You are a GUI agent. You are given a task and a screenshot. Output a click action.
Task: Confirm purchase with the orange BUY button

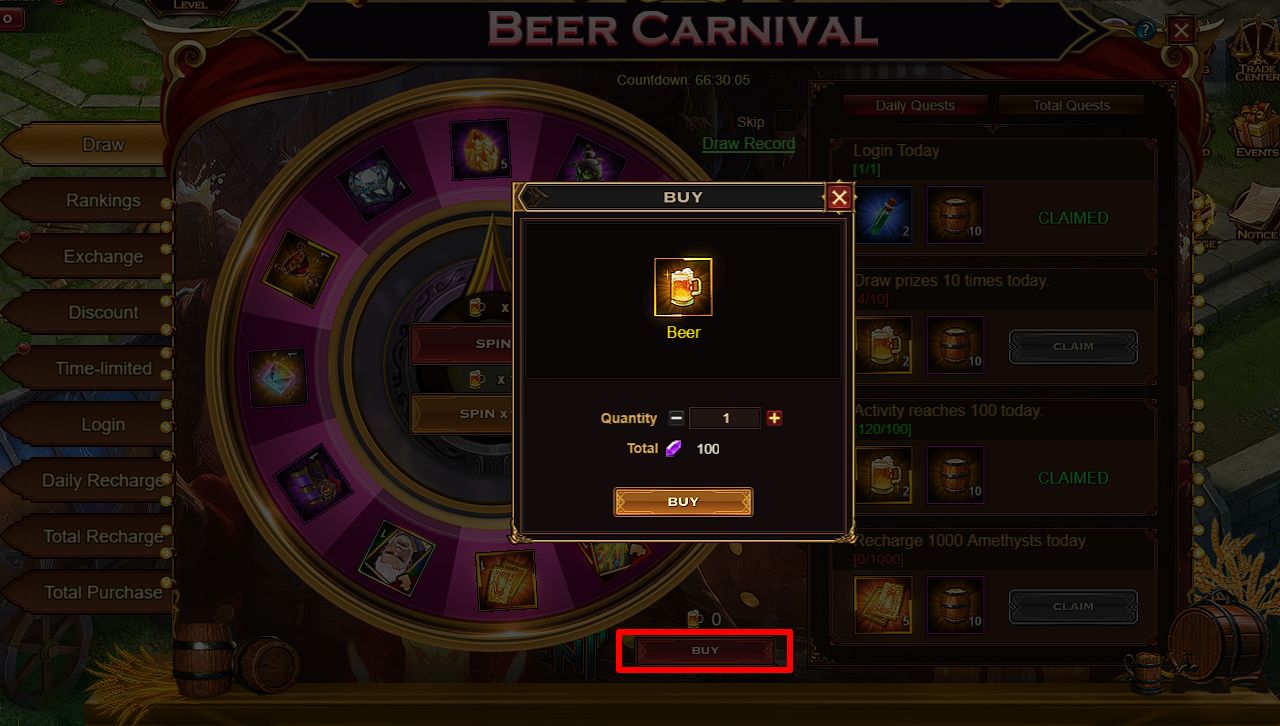click(x=683, y=502)
